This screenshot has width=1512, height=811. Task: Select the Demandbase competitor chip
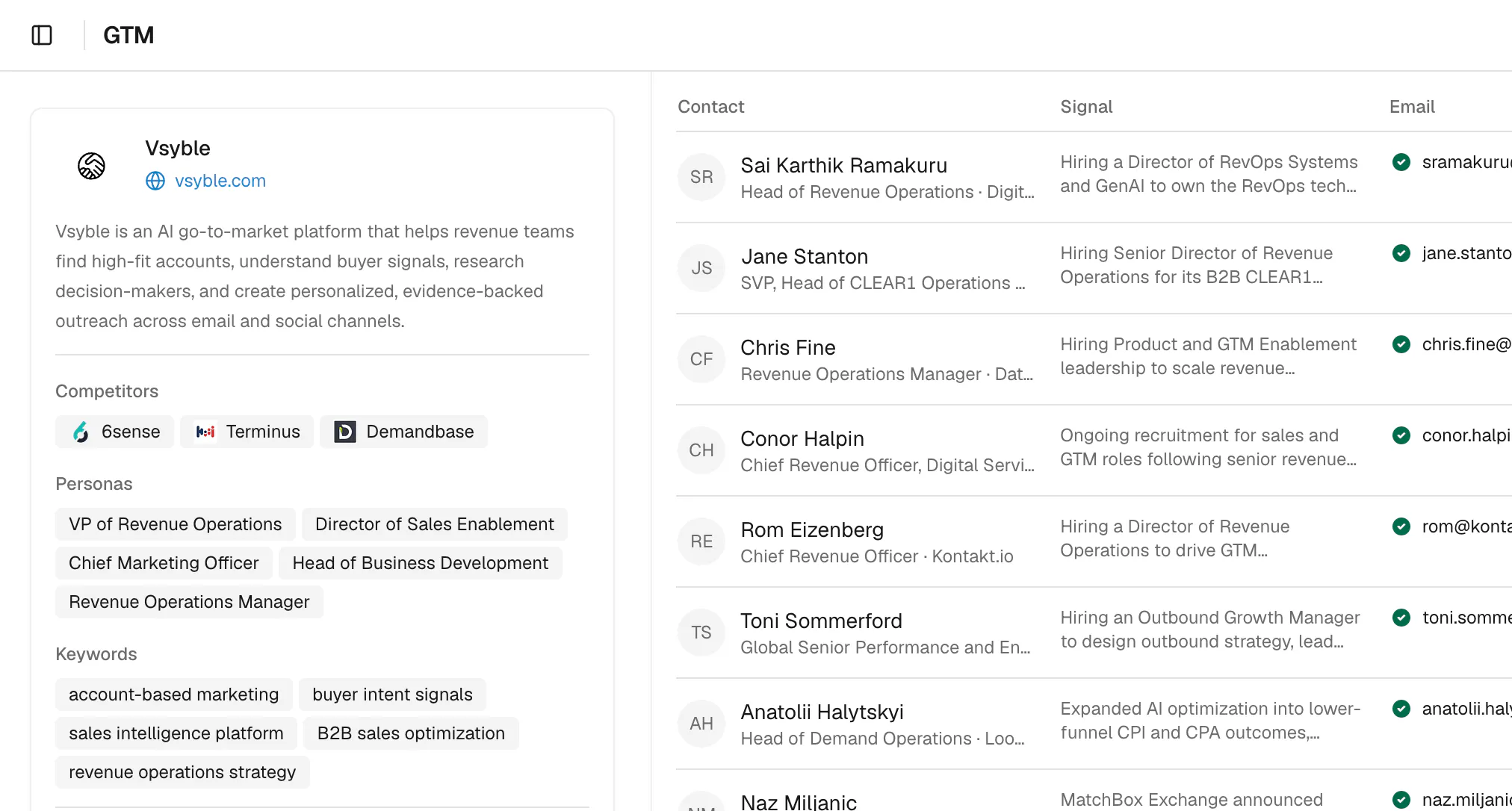403,432
